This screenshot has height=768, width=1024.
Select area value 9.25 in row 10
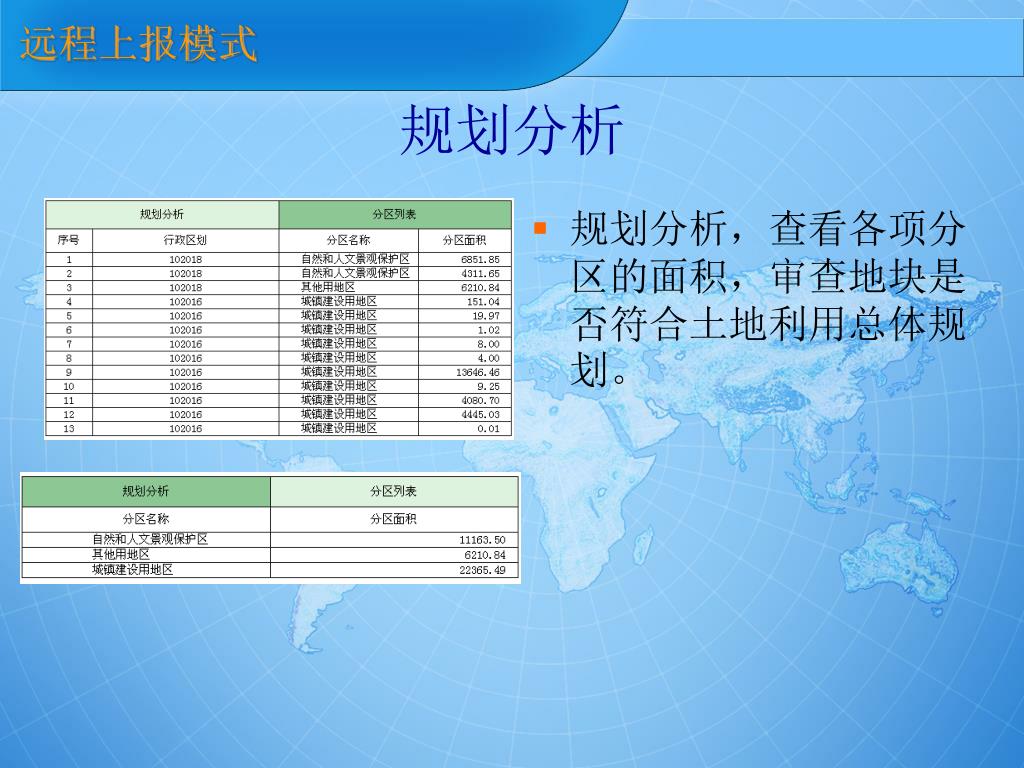click(488, 387)
